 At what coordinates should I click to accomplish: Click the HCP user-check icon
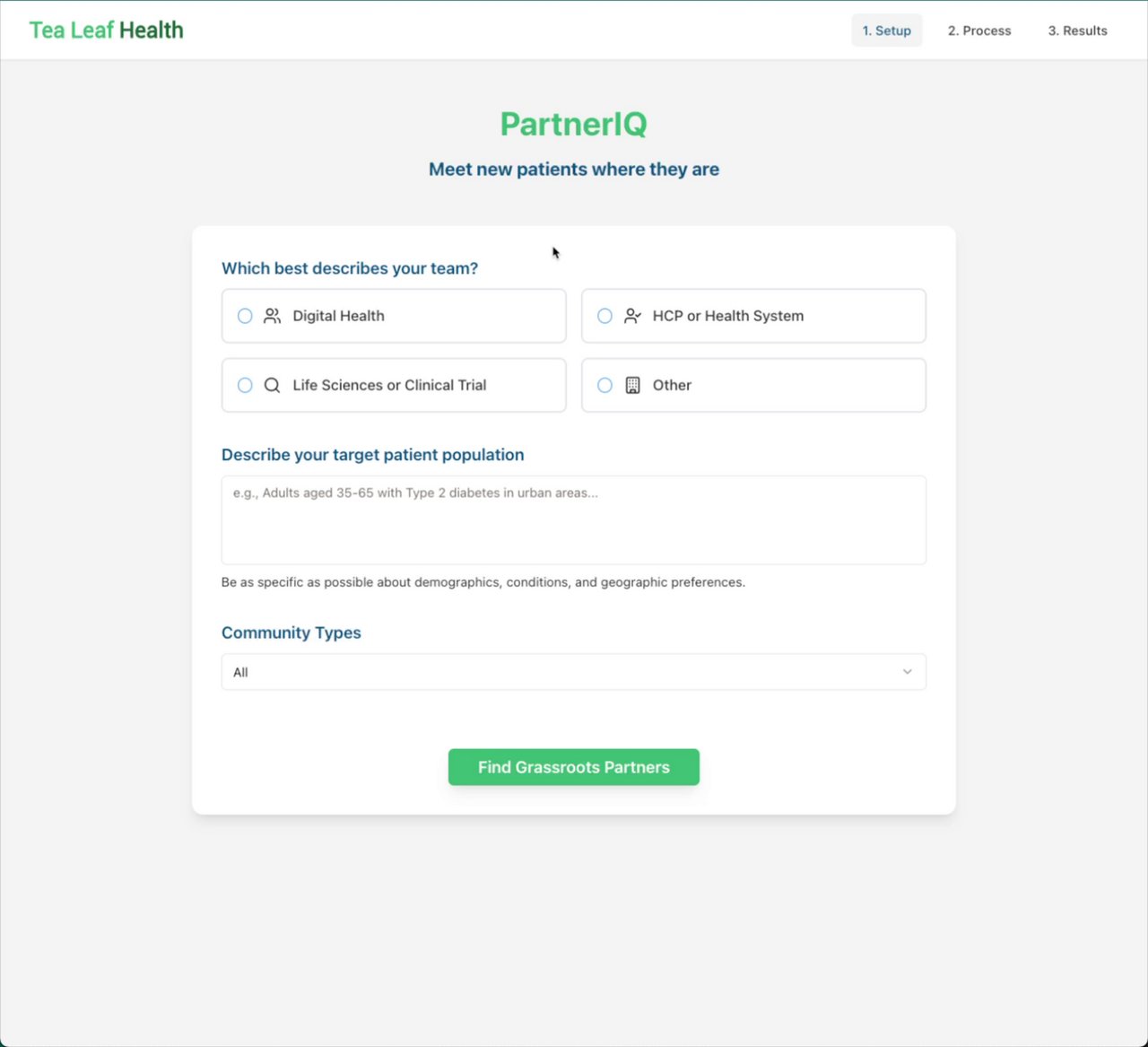click(x=632, y=316)
